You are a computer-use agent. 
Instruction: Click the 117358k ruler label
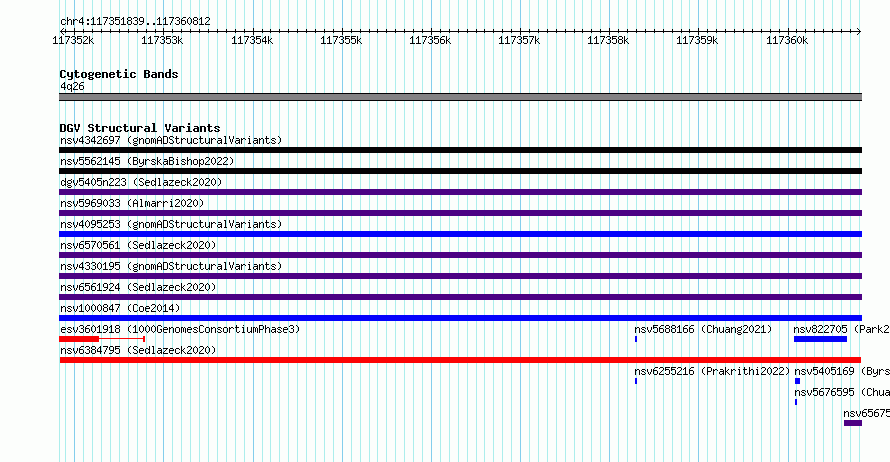click(x=608, y=40)
